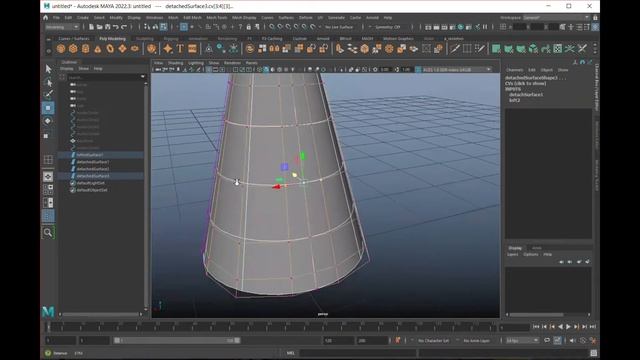Open the viewport Shading menu
This screenshot has width=640, height=360.
pyautogui.click(x=176, y=63)
